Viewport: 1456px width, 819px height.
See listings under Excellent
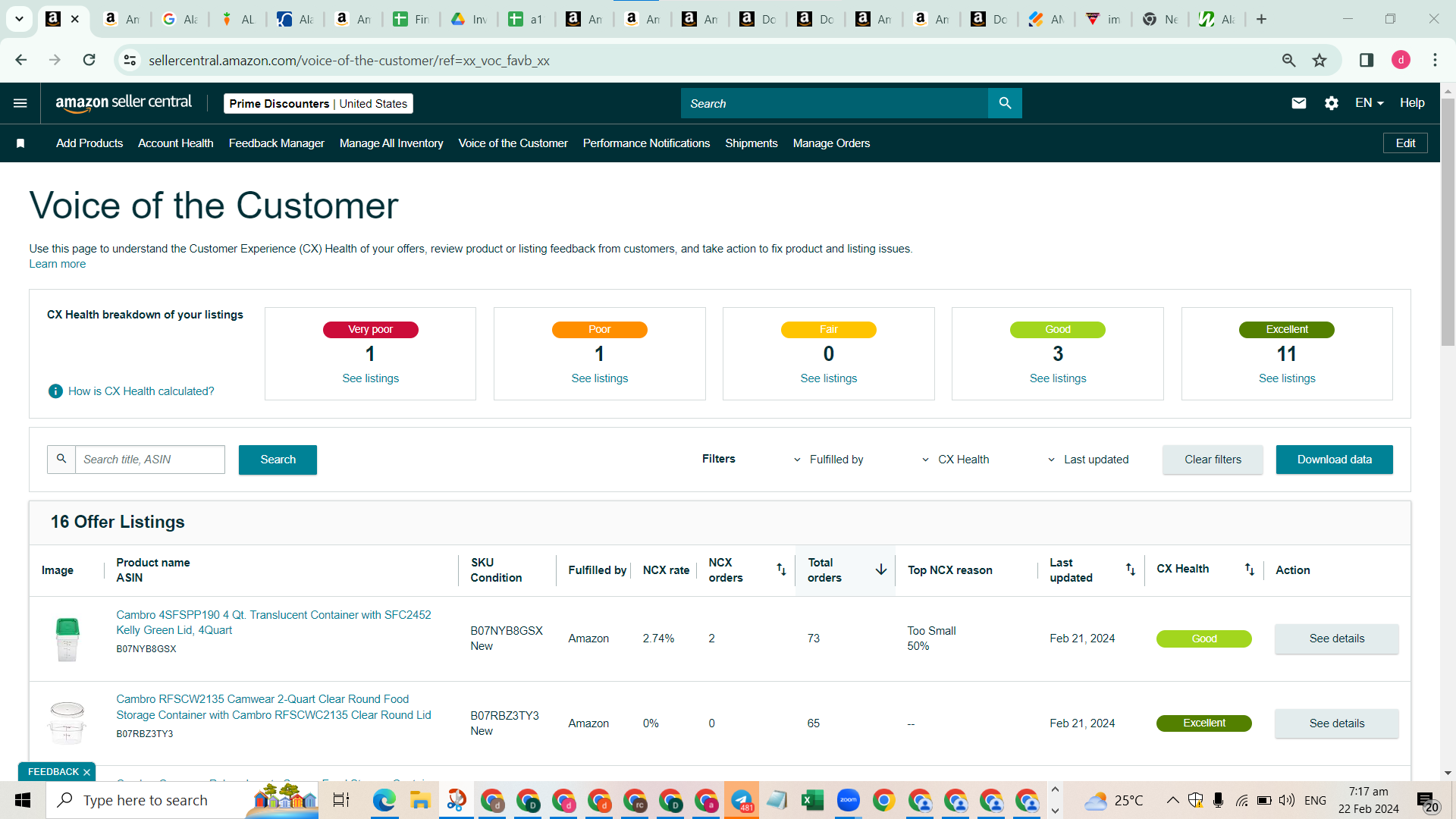point(1287,378)
